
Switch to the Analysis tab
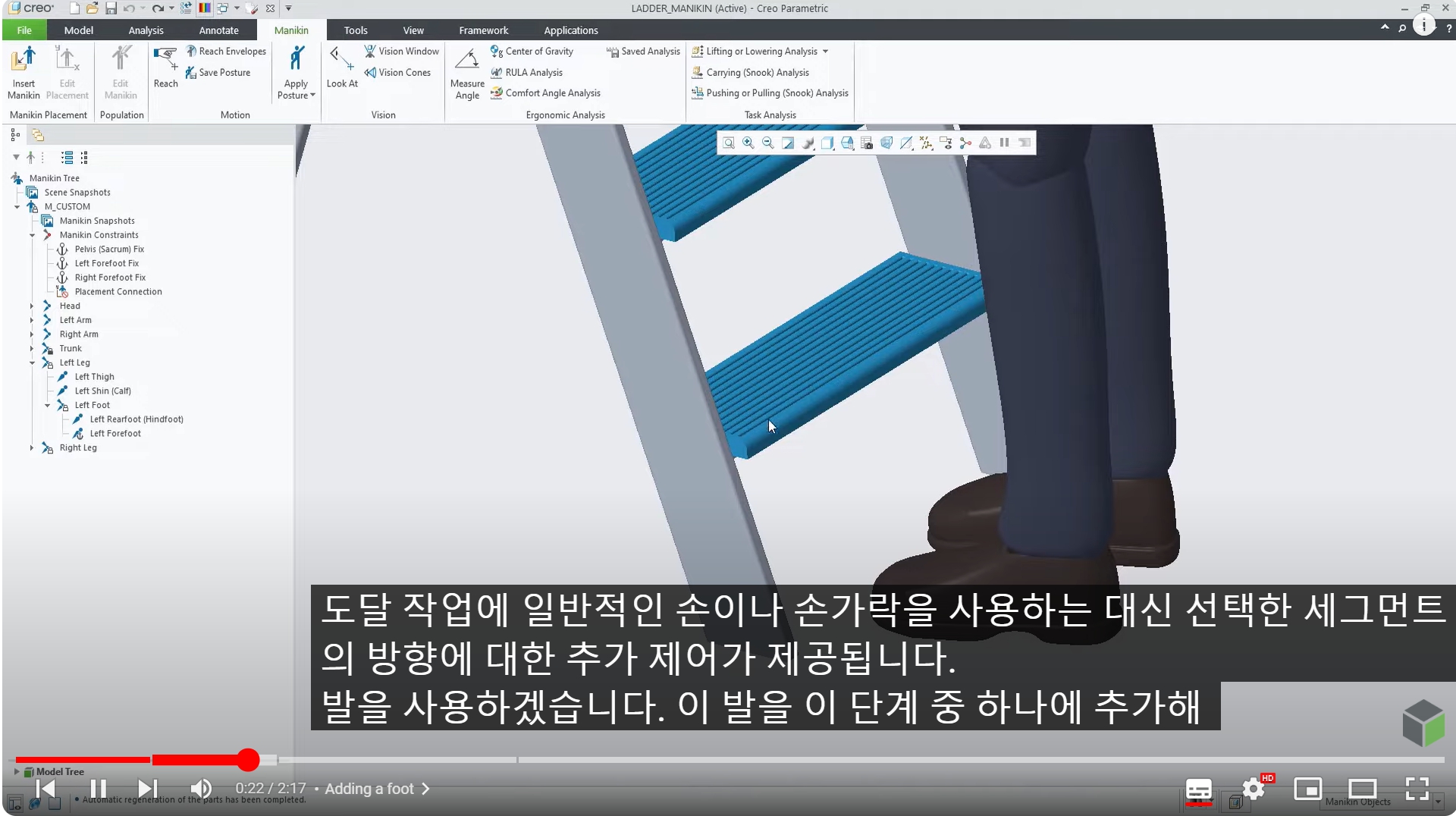pyautogui.click(x=146, y=30)
